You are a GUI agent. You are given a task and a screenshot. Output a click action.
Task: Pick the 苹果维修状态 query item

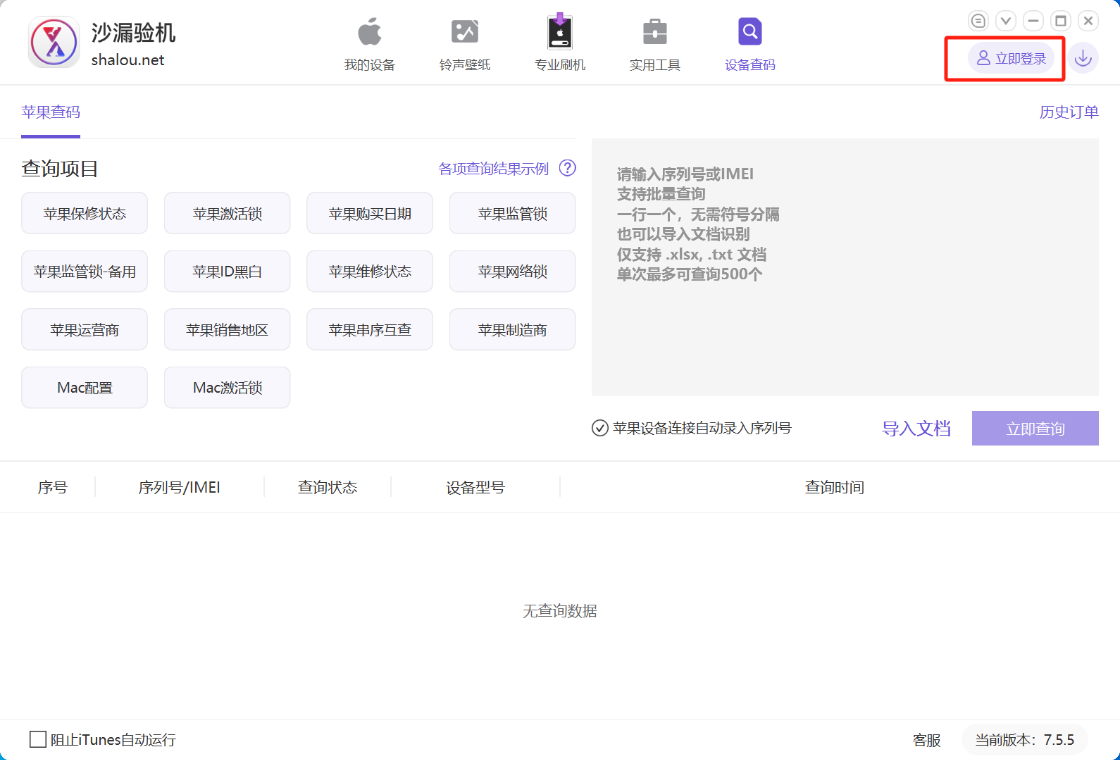369,271
